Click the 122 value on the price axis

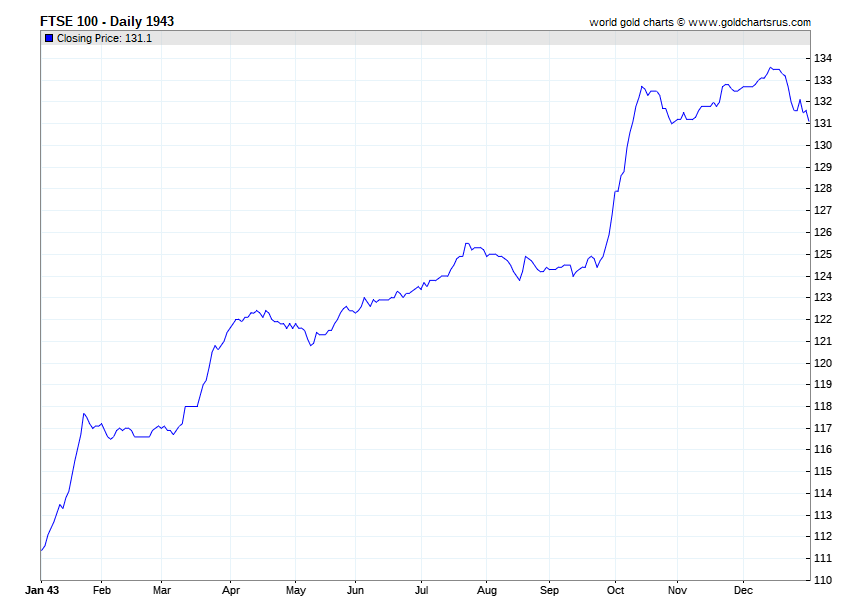tap(823, 319)
